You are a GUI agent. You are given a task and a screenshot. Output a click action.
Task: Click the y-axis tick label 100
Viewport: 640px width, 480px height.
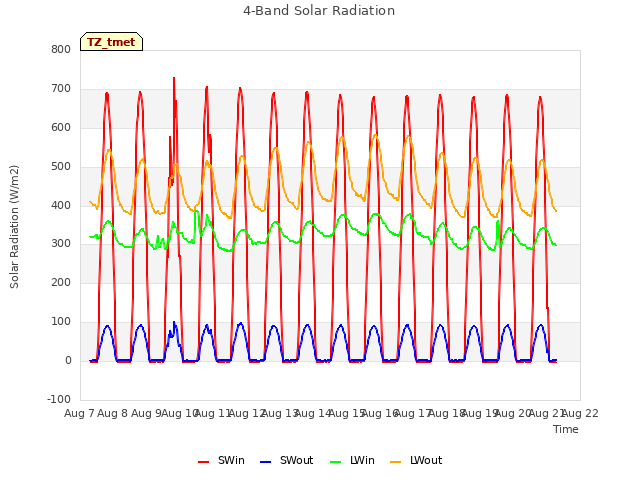[x=61, y=322]
